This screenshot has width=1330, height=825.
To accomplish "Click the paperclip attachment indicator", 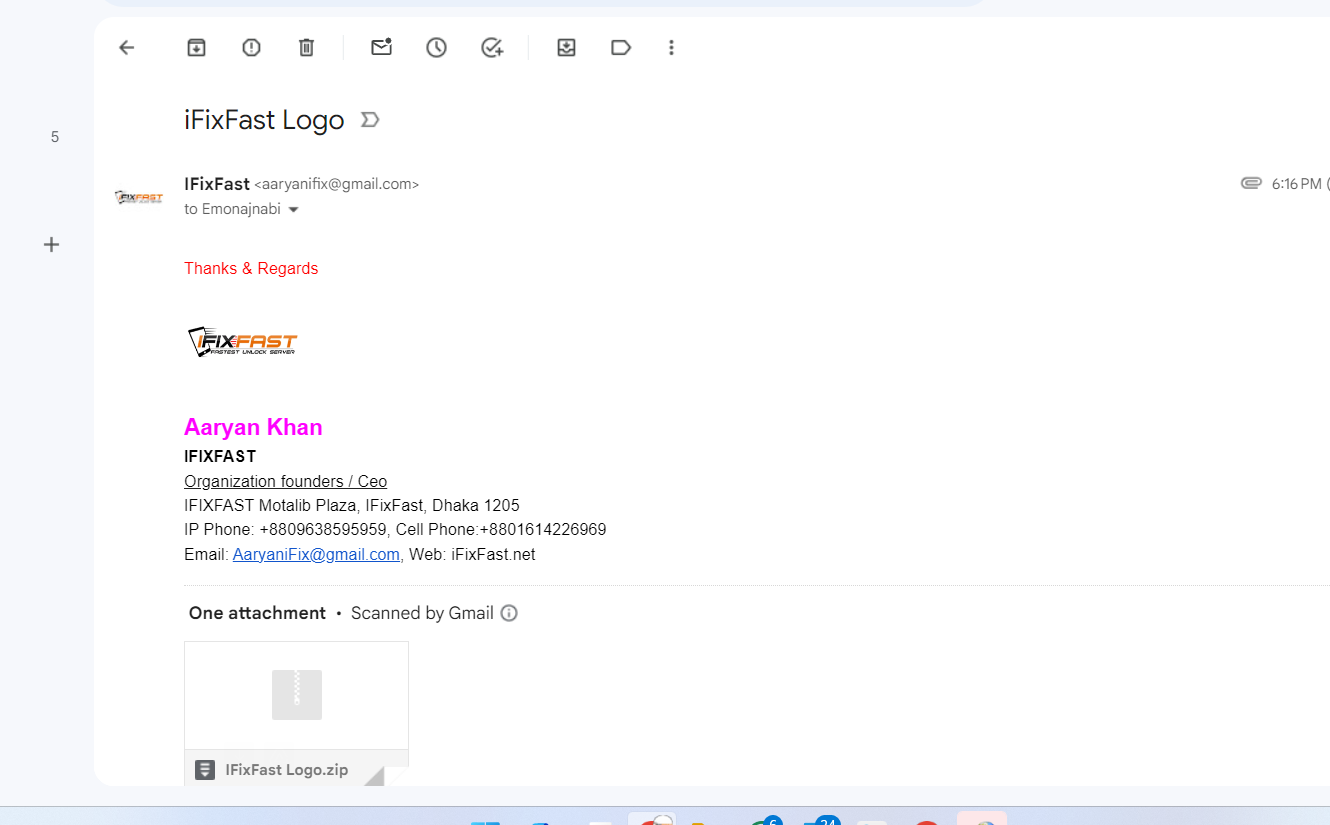I will (1250, 183).
